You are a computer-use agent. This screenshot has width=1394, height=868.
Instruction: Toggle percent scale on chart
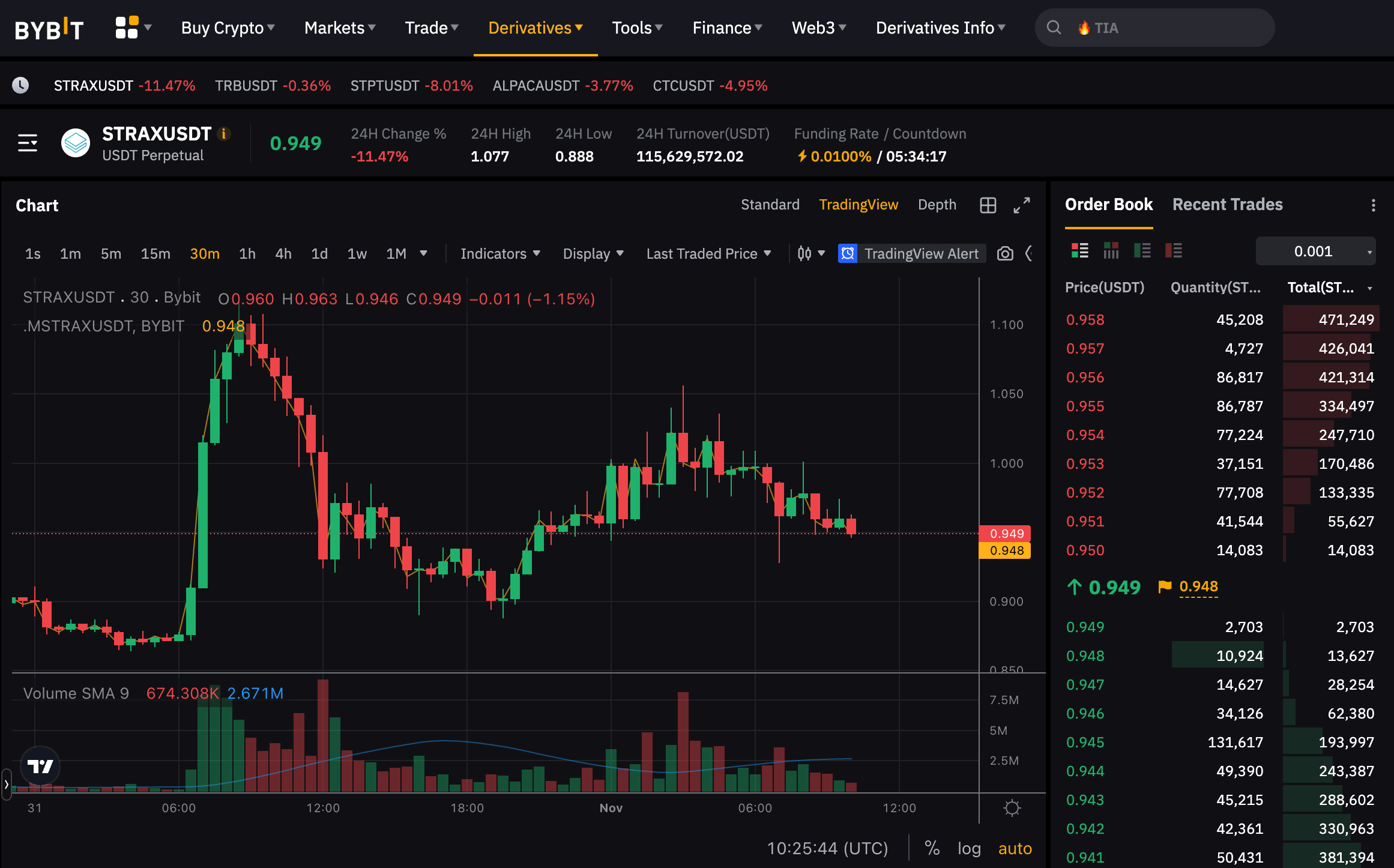click(932, 848)
